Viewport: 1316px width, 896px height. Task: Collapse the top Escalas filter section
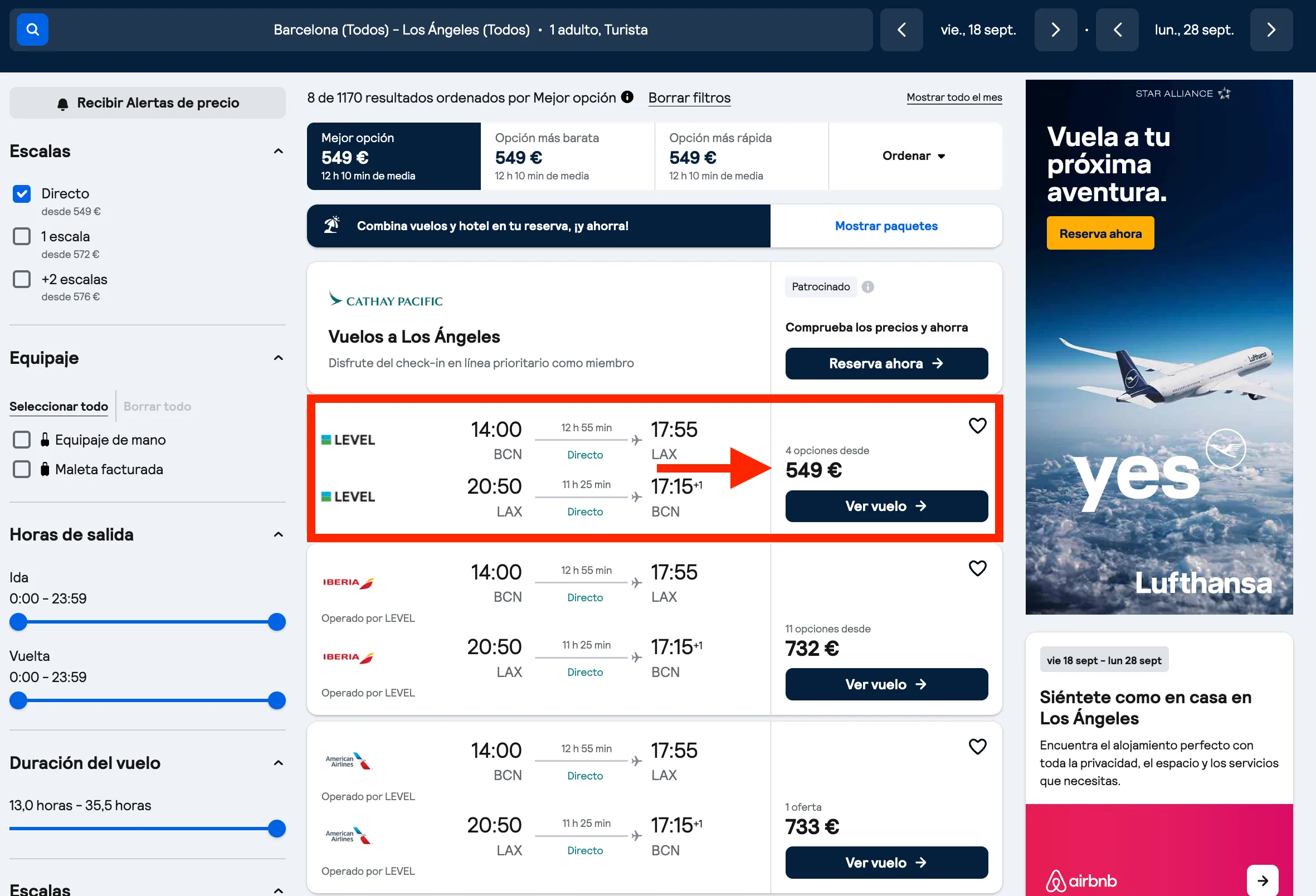click(278, 151)
